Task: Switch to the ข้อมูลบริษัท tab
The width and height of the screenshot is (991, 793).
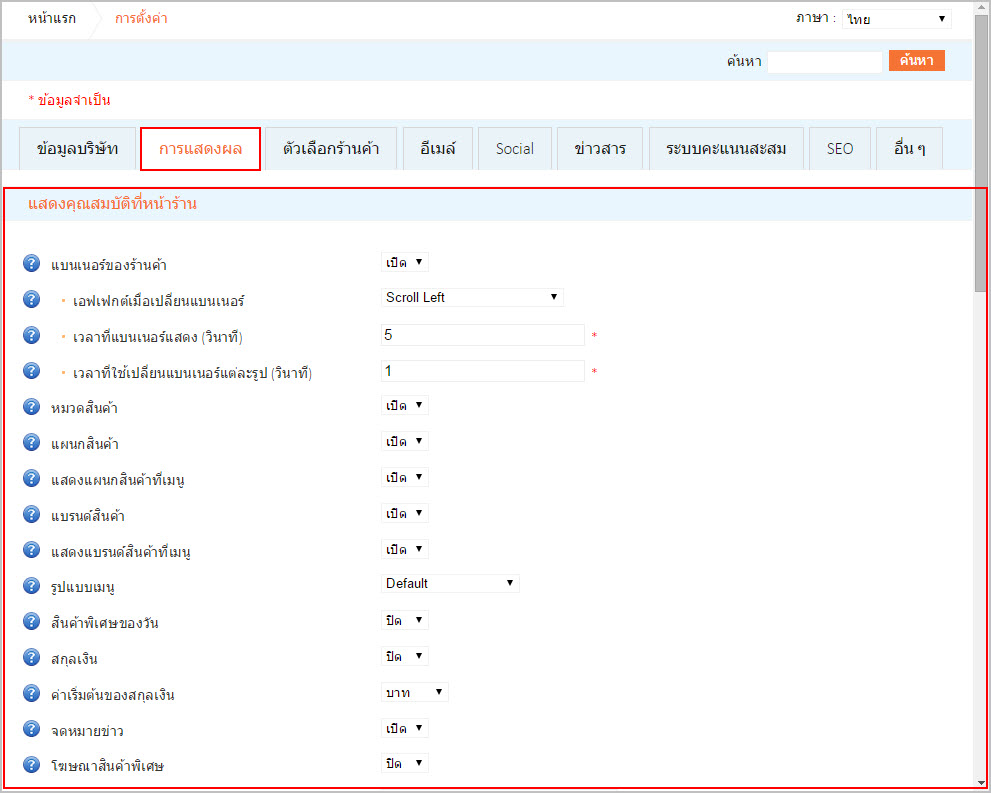Action: tap(77, 149)
